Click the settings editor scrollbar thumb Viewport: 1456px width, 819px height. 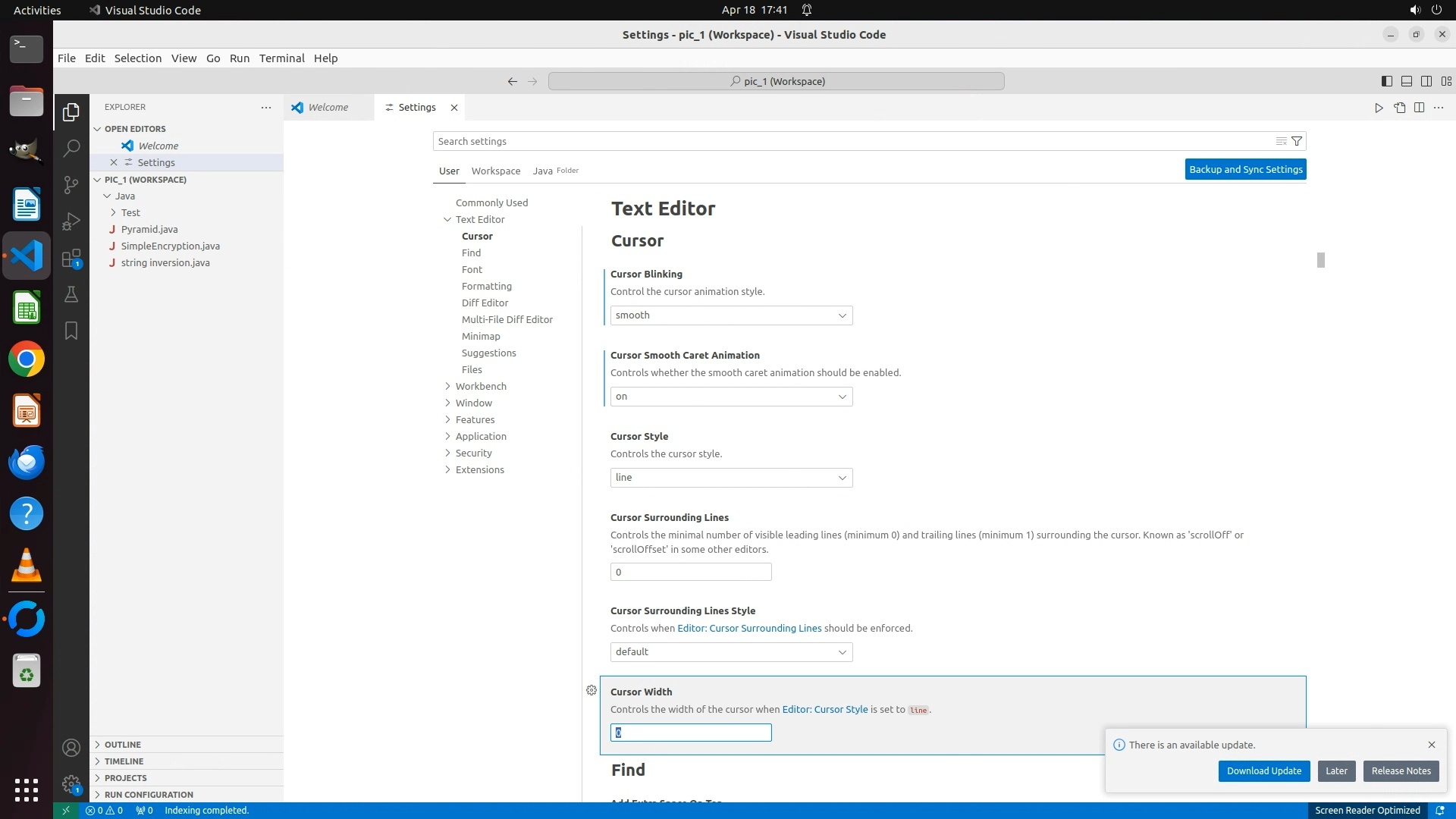pos(1320,260)
